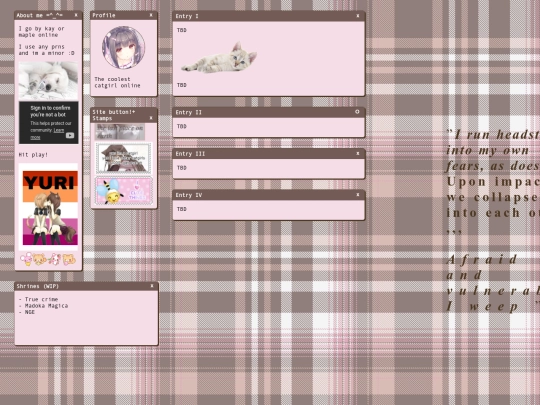The width and height of the screenshot is (540, 405).
Task: Click the pink ice cream bunny pixel icon
Action: coord(26,259)
